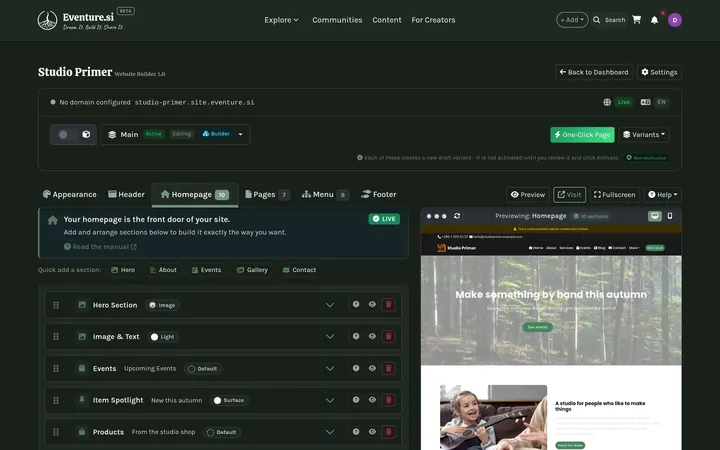The height and width of the screenshot is (450, 720).
Task: Grab the Products row drag handle
Action: pos(56,432)
